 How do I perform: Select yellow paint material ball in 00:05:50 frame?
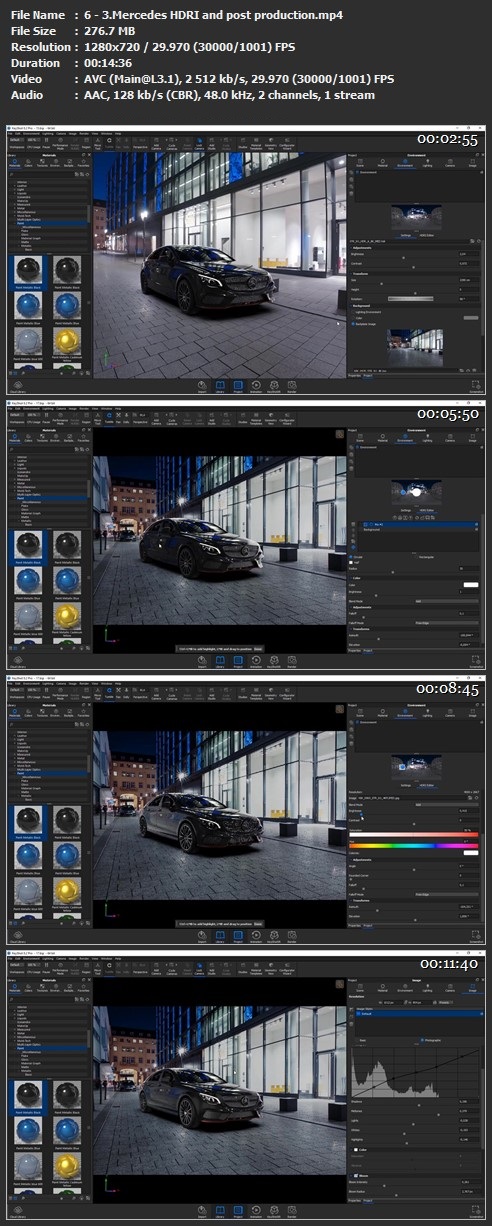(x=67, y=616)
